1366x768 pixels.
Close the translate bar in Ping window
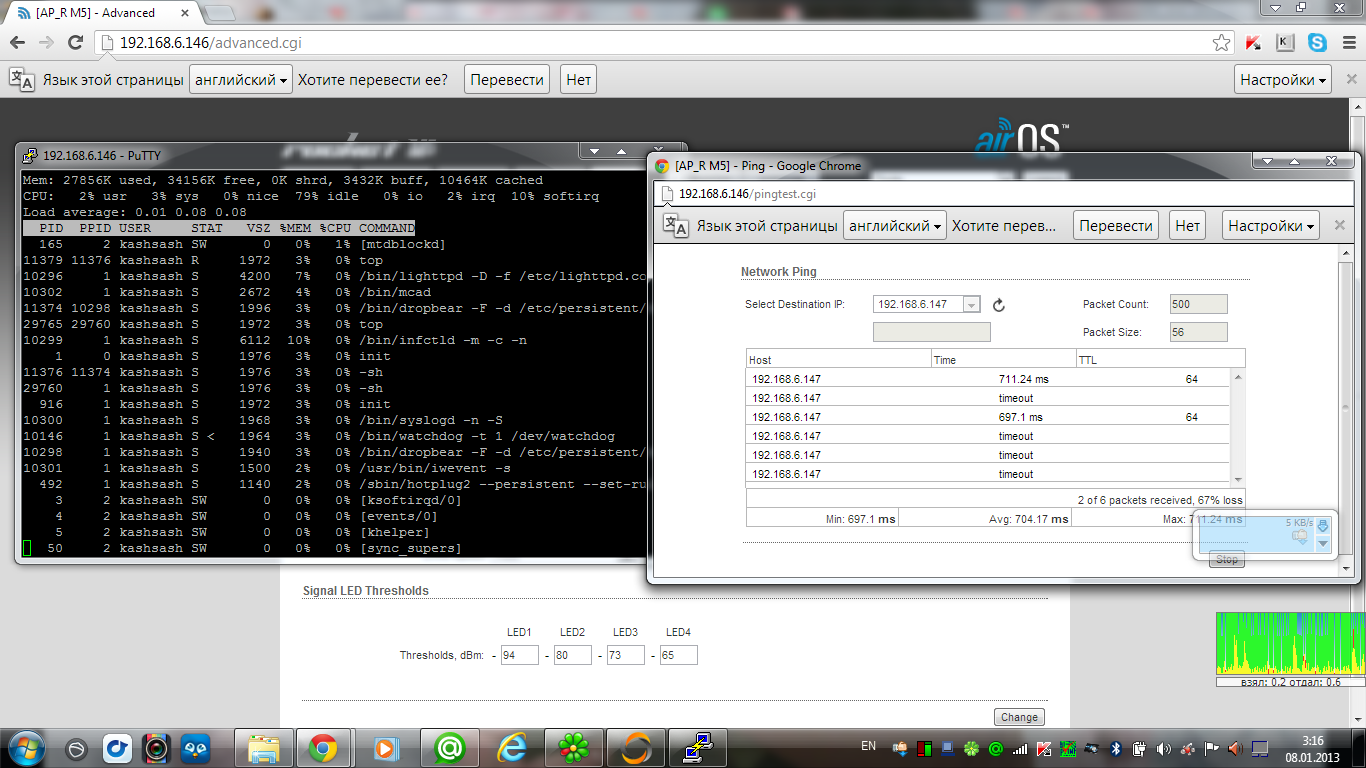point(1340,226)
